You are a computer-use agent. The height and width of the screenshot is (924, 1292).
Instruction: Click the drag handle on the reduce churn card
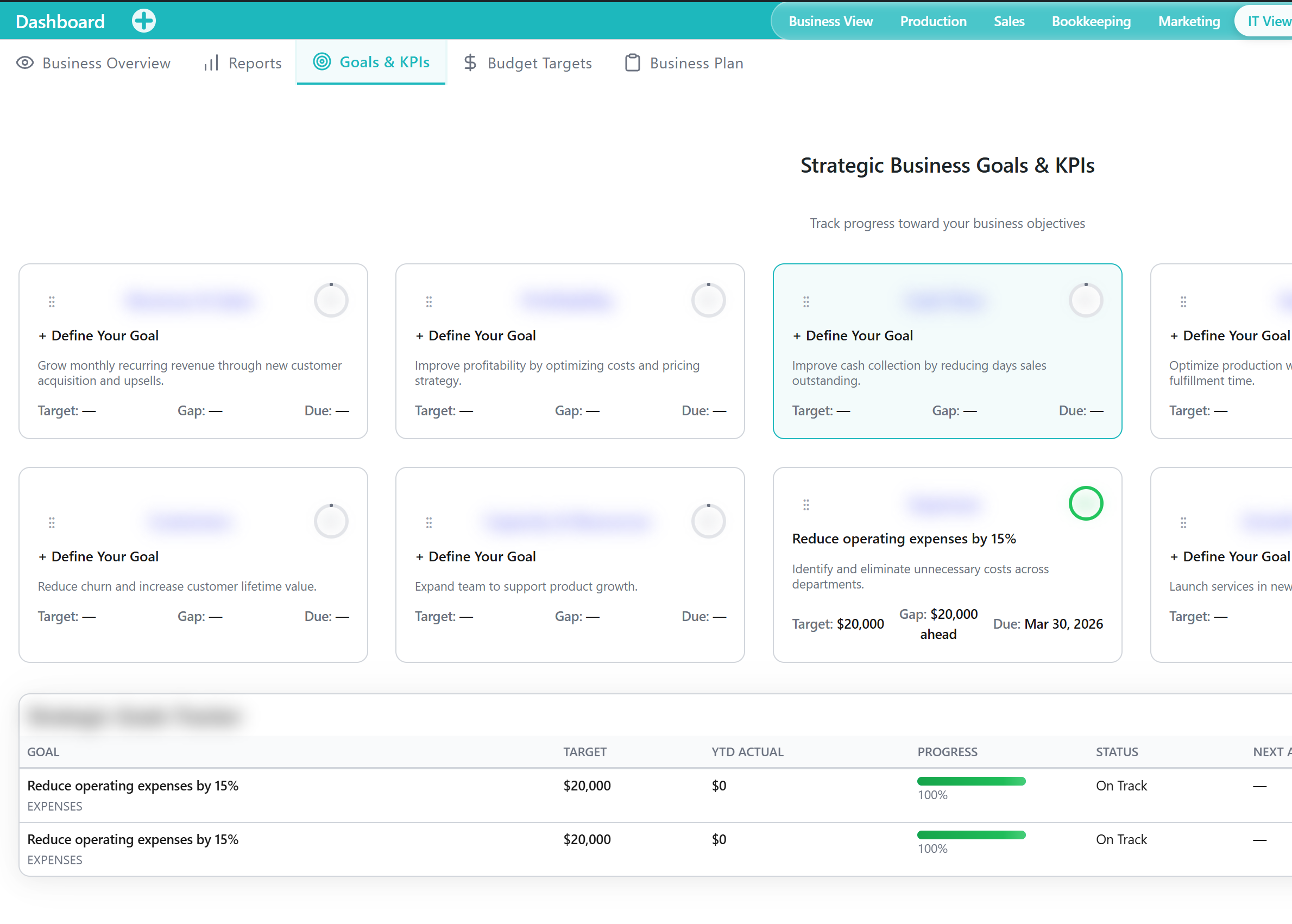click(52, 522)
